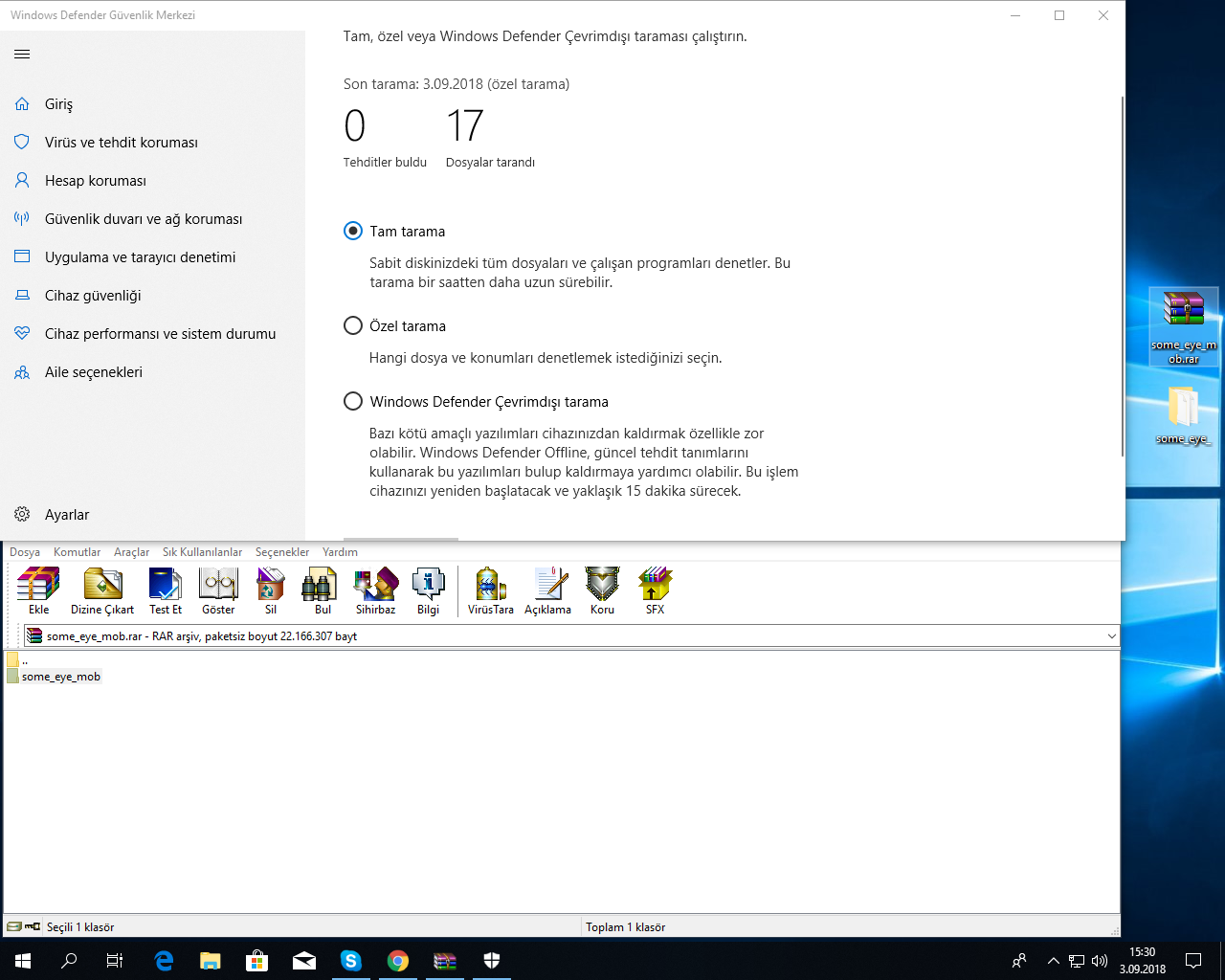Open Skype from taskbar
The image size is (1225, 980).
point(351,961)
